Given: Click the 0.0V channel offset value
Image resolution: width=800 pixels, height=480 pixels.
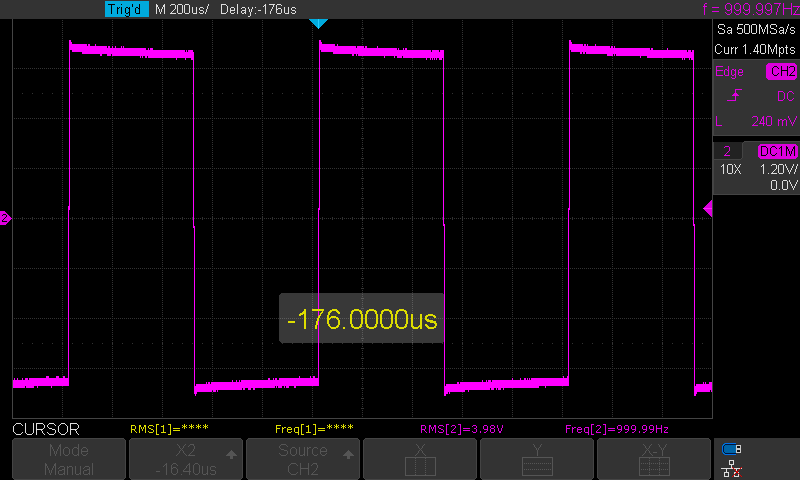Looking at the screenshot, I should point(784,185).
